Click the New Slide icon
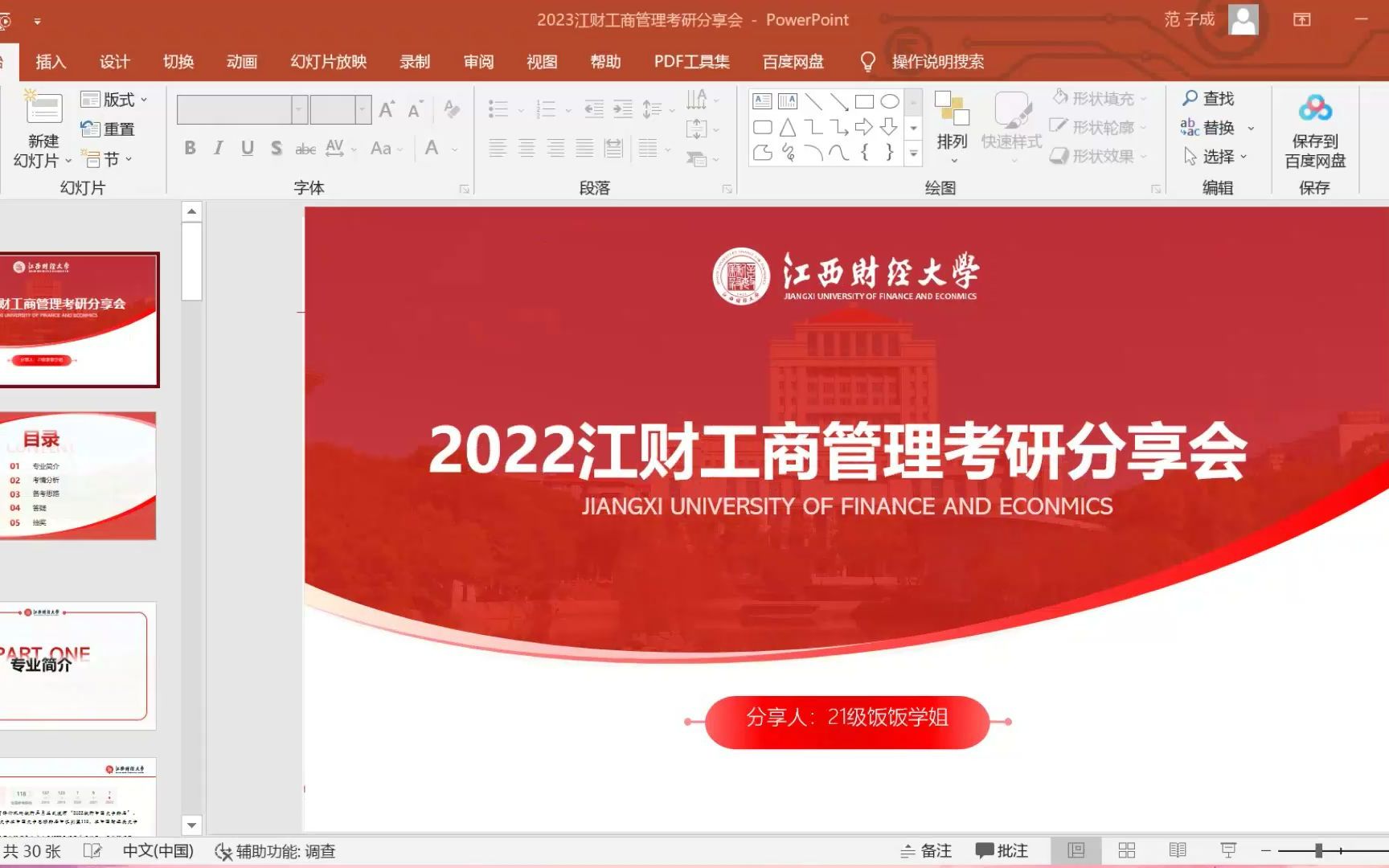The height and width of the screenshot is (868, 1389). [x=43, y=108]
